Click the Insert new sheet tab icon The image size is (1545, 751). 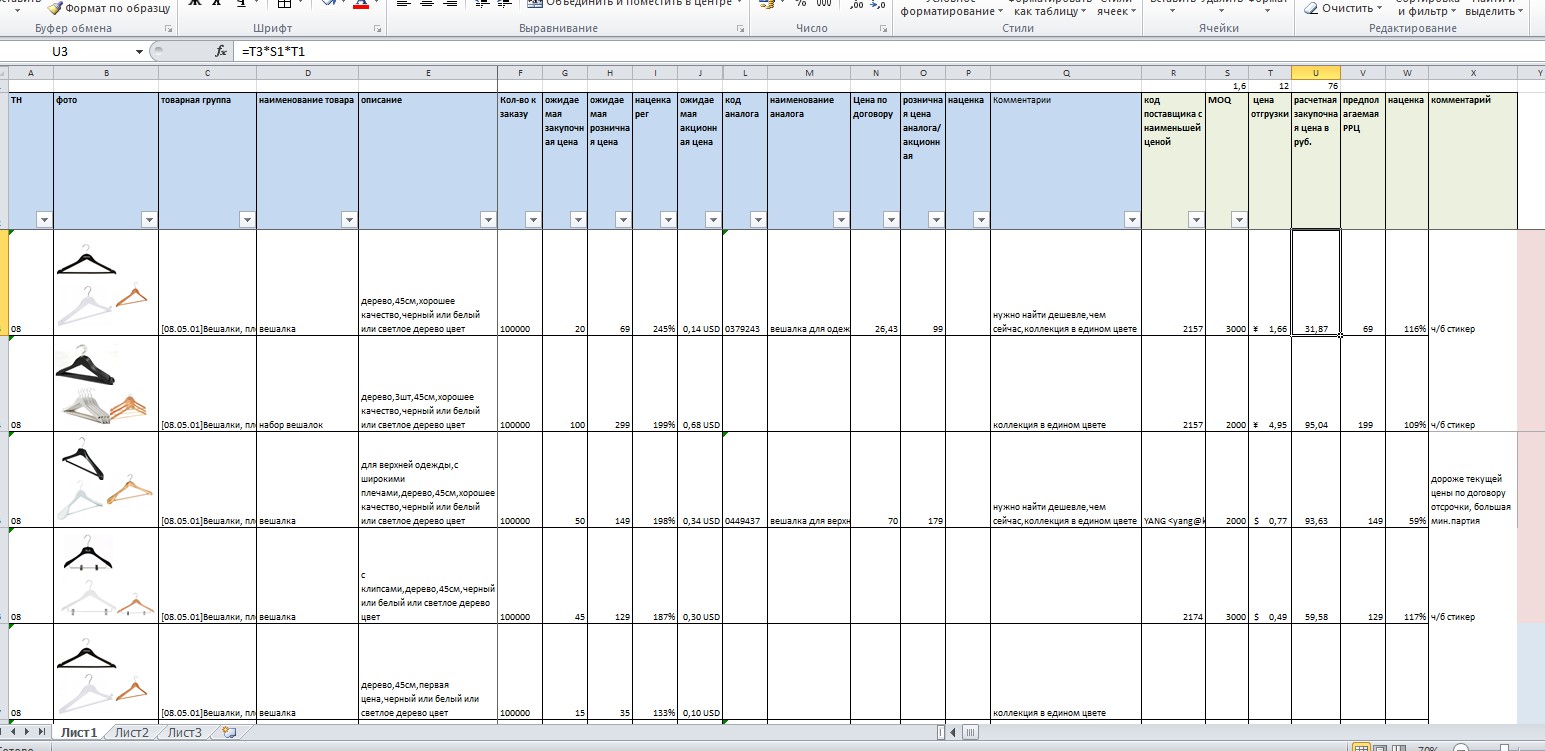pos(230,732)
